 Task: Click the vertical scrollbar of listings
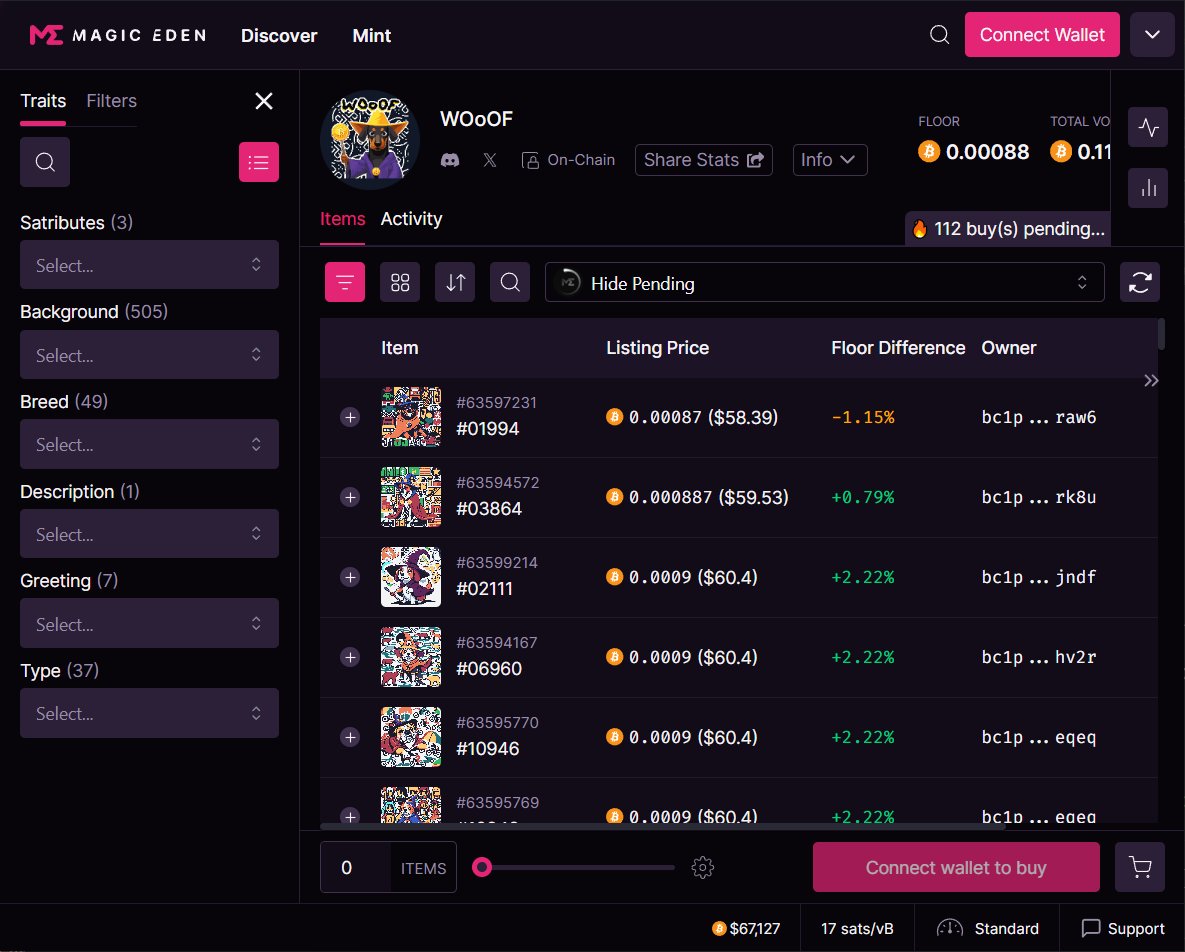(x=1161, y=333)
